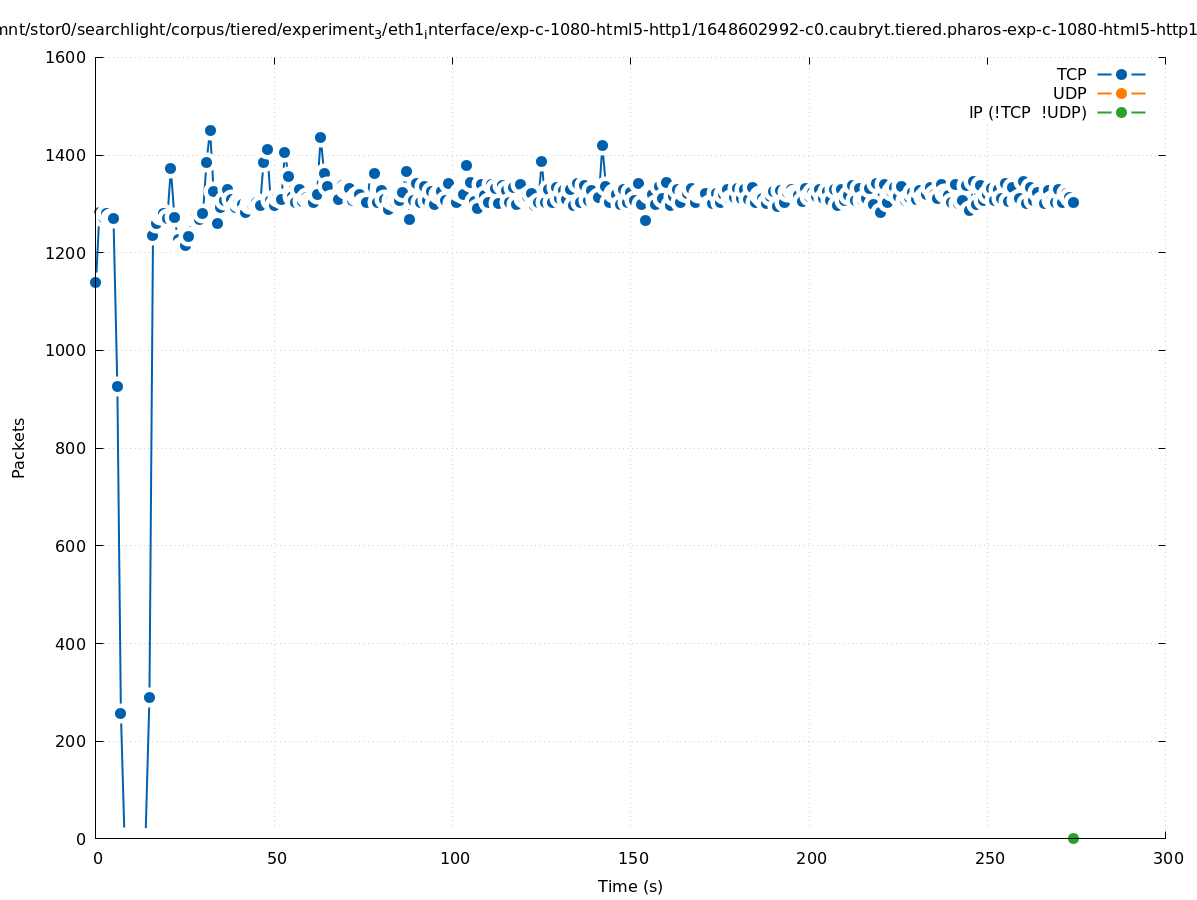Click the TCP data point near 927 packets
Viewport: 1197px width, 900px height.
pos(117,386)
